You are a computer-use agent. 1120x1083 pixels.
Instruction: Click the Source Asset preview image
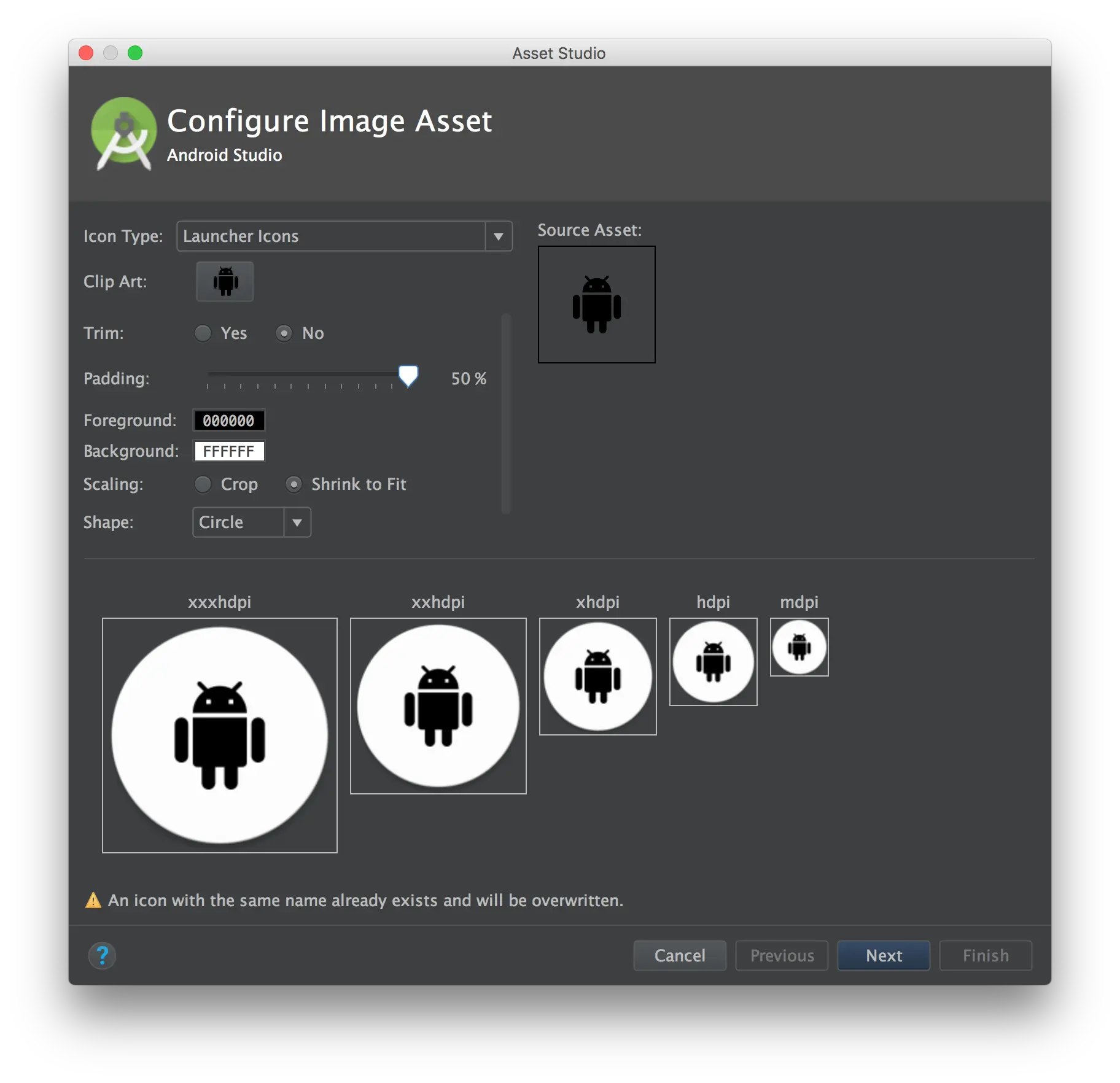[597, 305]
